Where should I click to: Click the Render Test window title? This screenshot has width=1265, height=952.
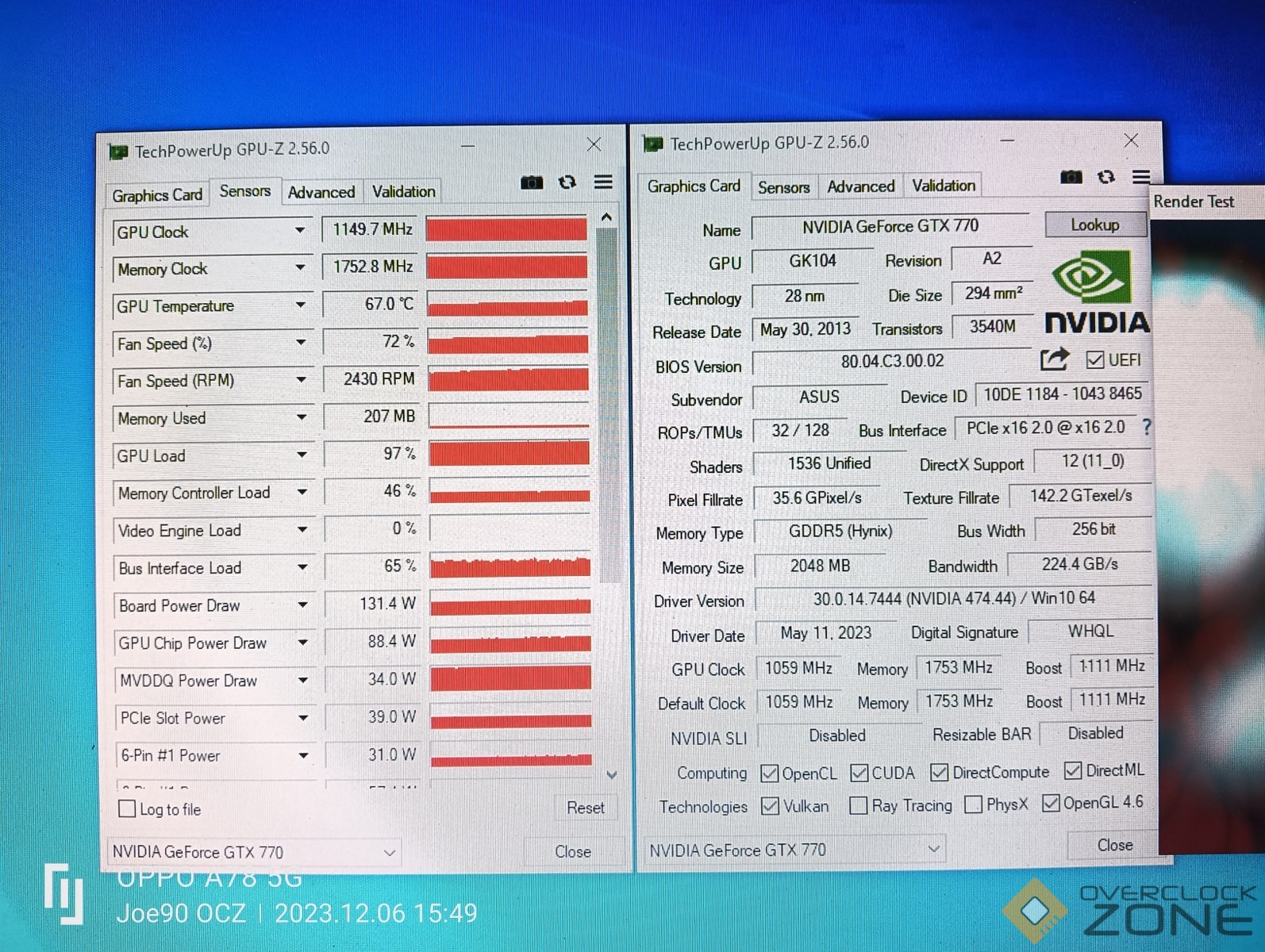point(1194,202)
